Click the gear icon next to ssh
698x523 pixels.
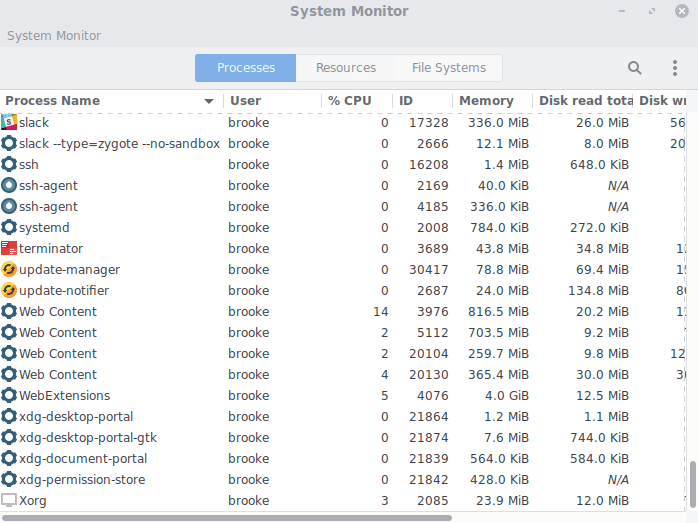coord(9,164)
